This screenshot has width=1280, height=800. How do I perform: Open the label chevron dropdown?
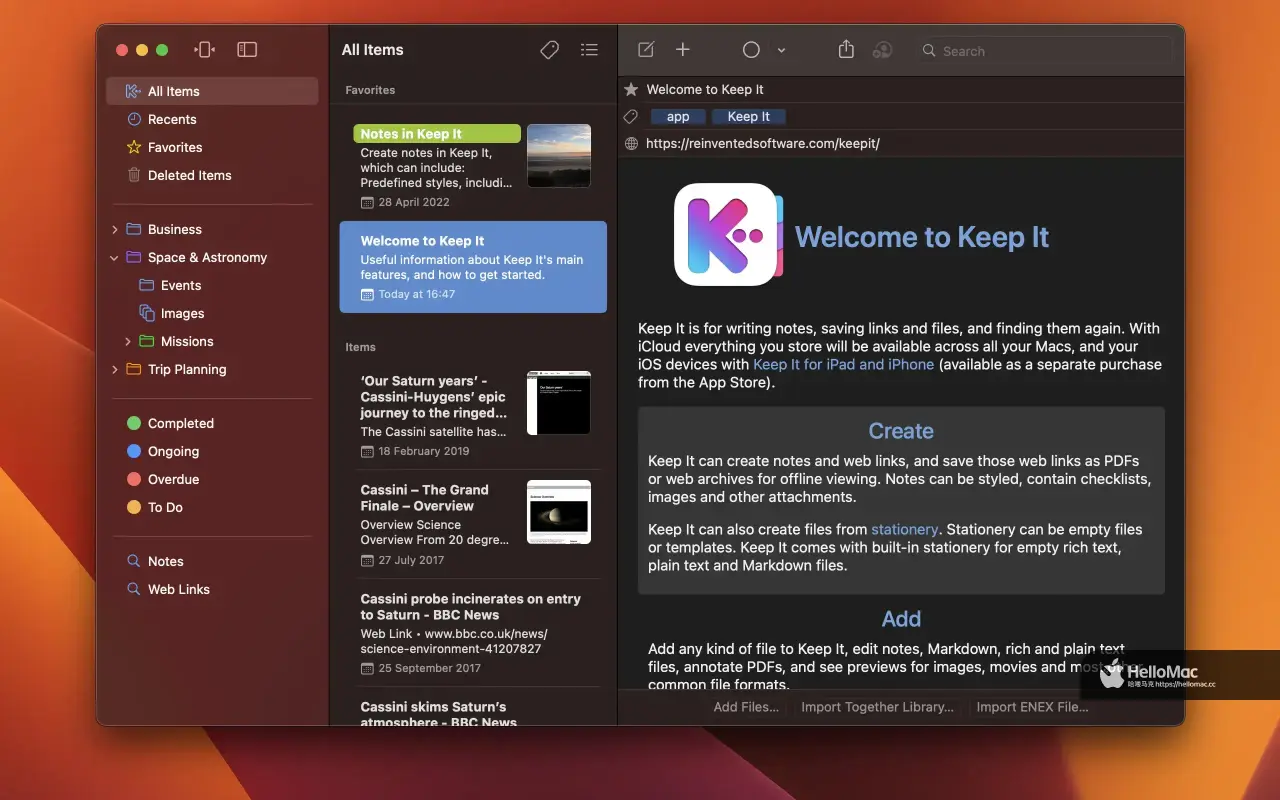click(781, 51)
